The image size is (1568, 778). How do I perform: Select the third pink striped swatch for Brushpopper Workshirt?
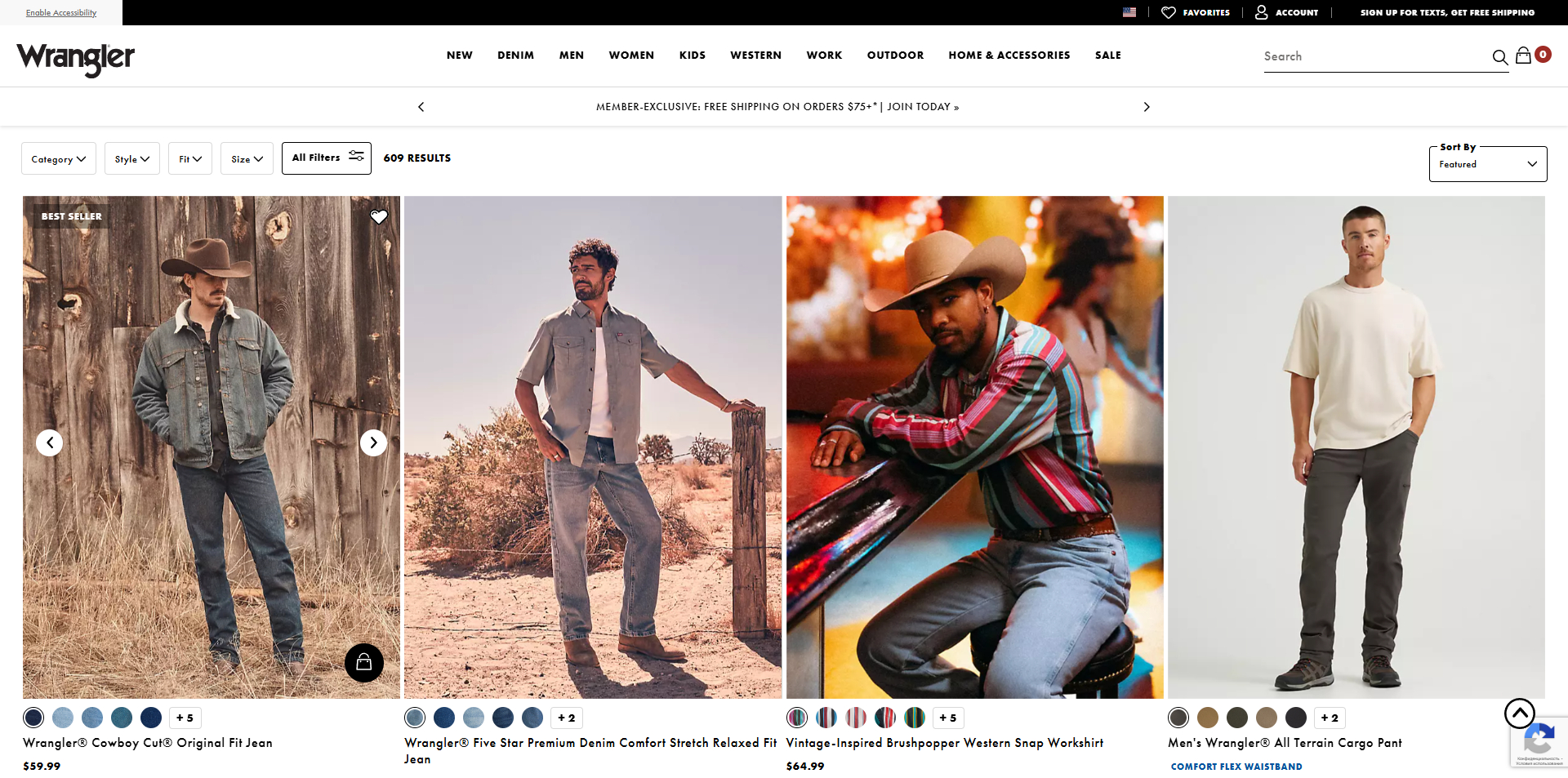(856, 718)
